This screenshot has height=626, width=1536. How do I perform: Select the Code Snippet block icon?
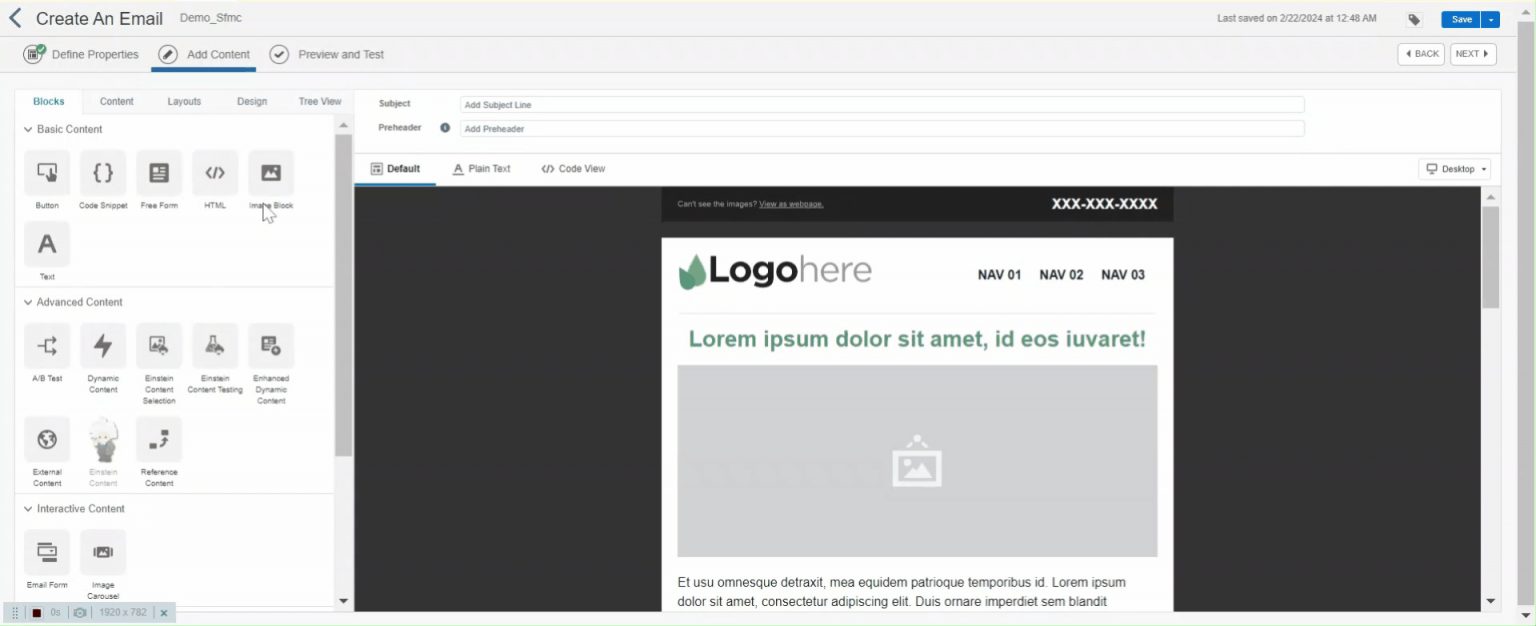103,173
